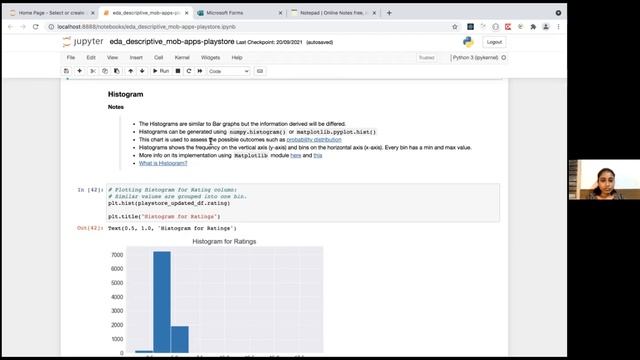Save and checkpoint the notebook
This screenshot has height=360, width=640.
66,71
